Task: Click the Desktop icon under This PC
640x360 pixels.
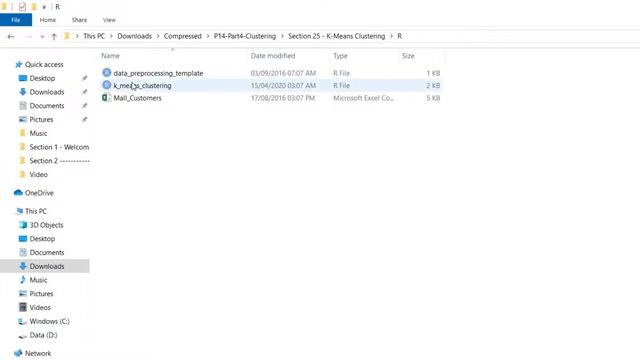Action: (x=23, y=238)
